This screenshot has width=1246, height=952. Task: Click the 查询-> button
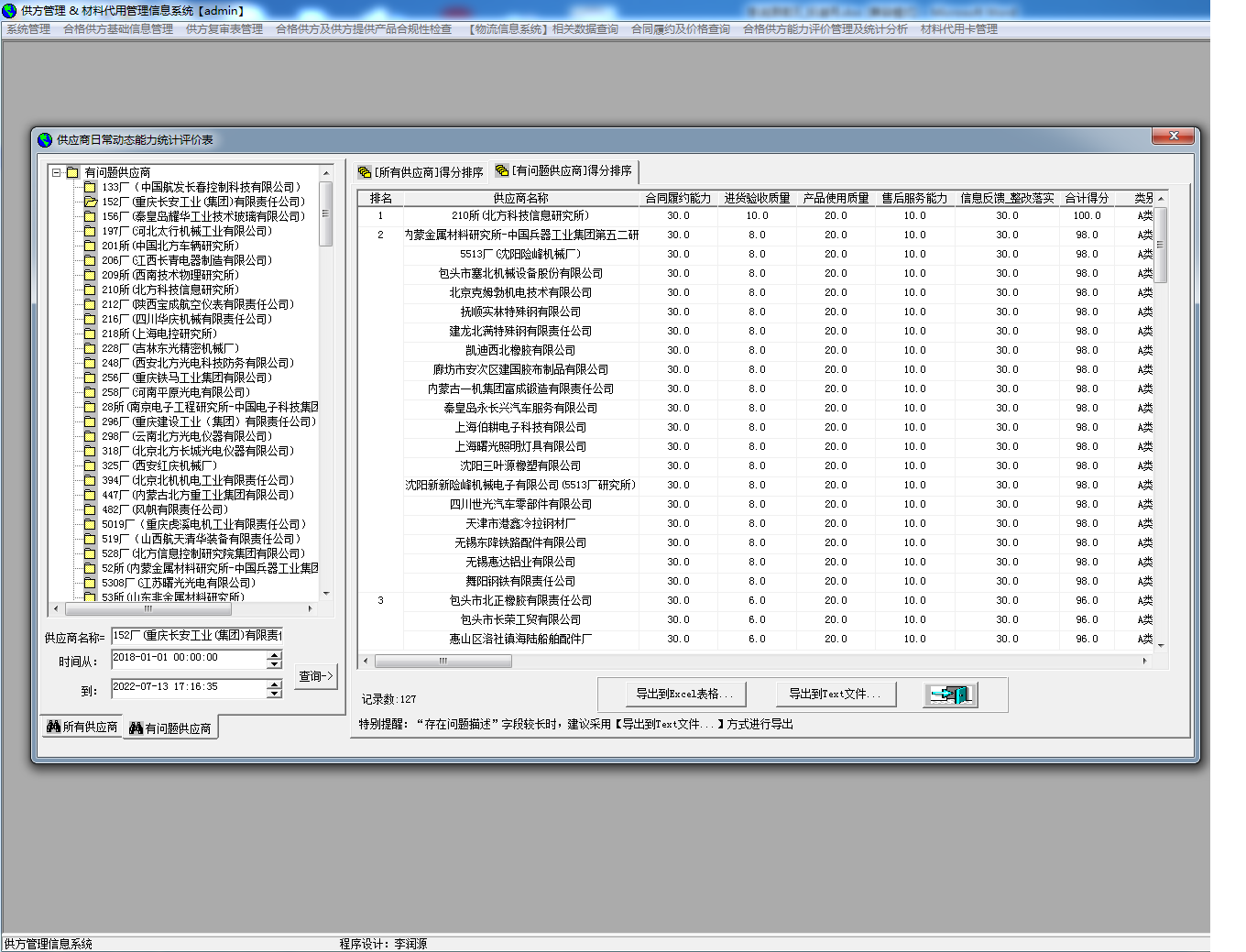pyautogui.click(x=316, y=676)
